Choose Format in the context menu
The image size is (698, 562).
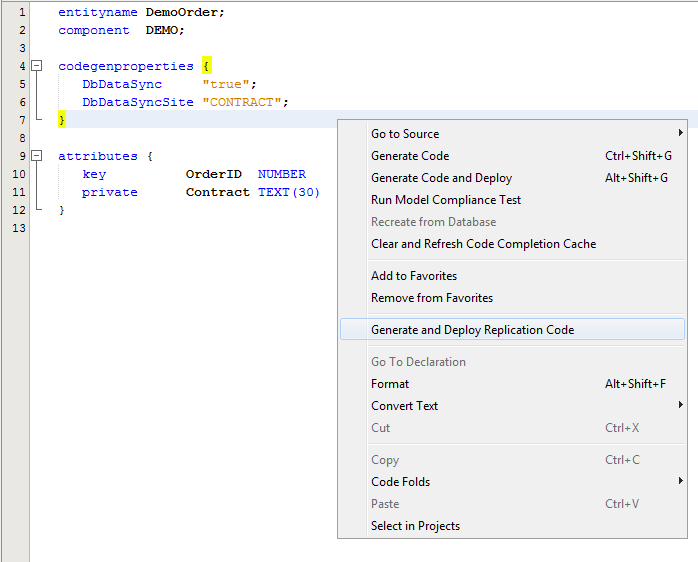(390, 384)
